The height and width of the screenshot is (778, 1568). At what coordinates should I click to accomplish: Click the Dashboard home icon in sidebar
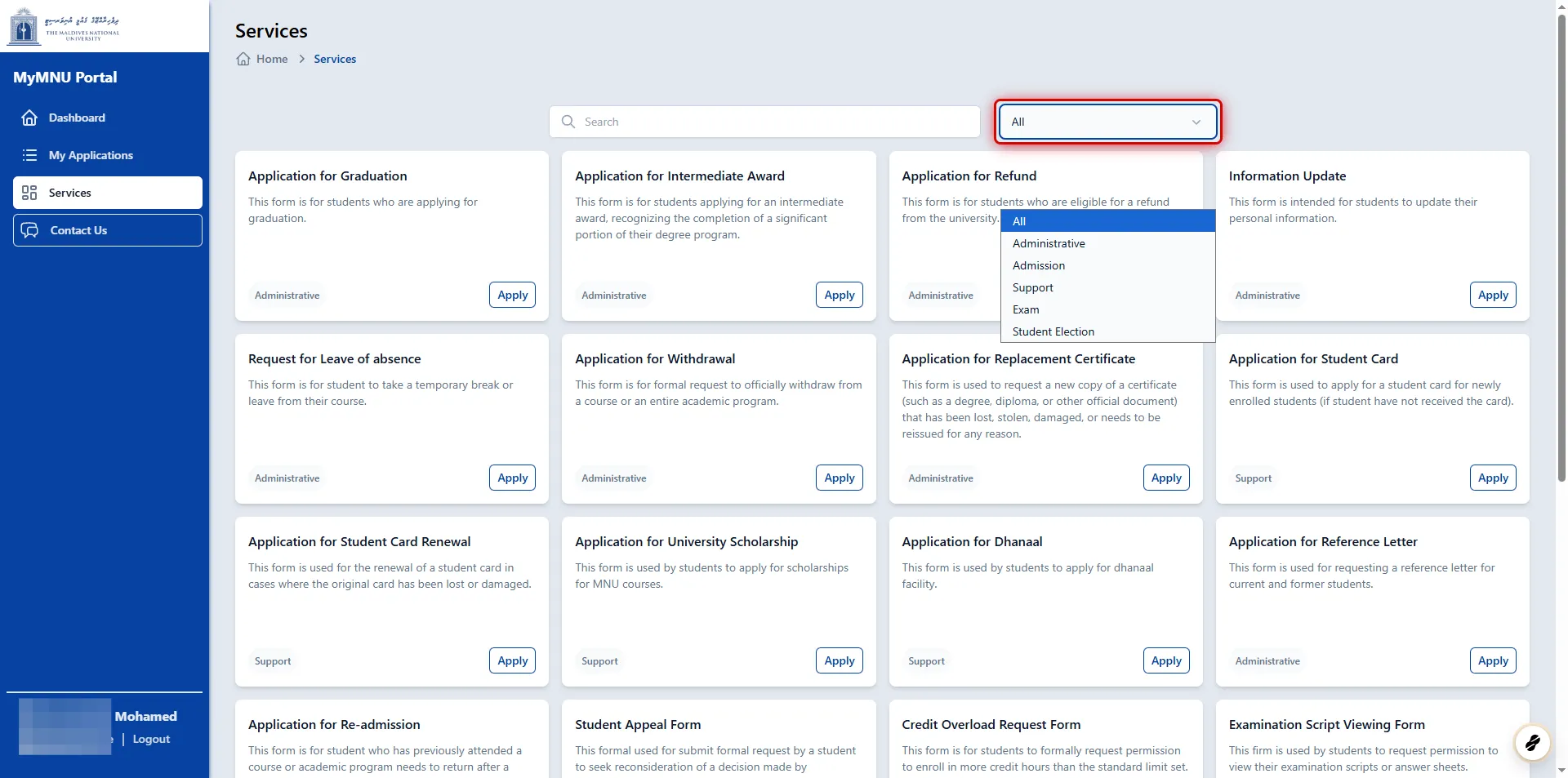pos(29,118)
